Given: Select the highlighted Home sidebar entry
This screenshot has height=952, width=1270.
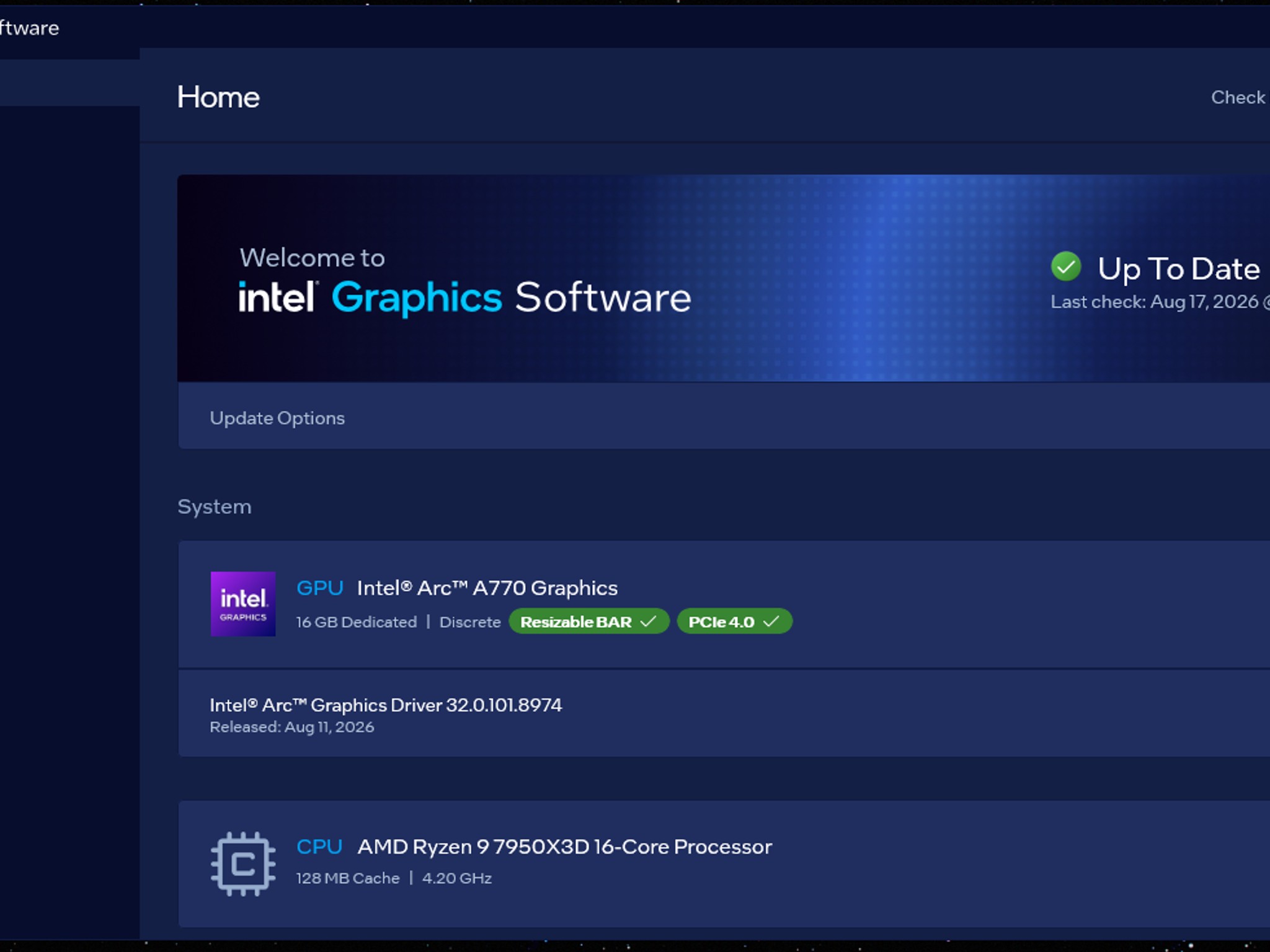Looking at the screenshot, I should 69,82.
